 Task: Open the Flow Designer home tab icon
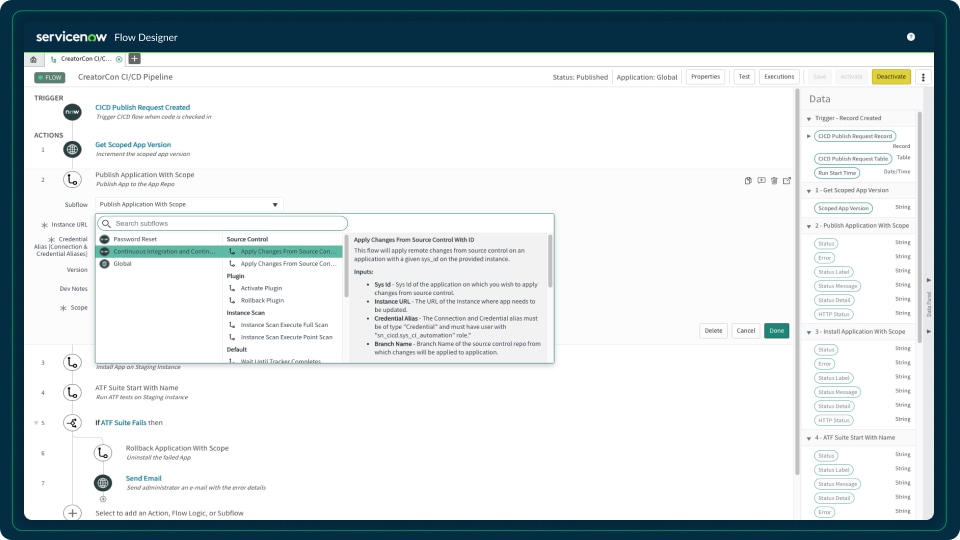click(x=34, y=59)
